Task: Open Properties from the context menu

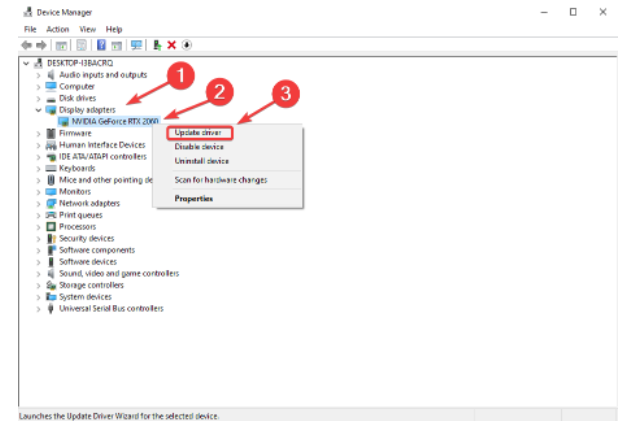Action: click(x=194, y=198)
